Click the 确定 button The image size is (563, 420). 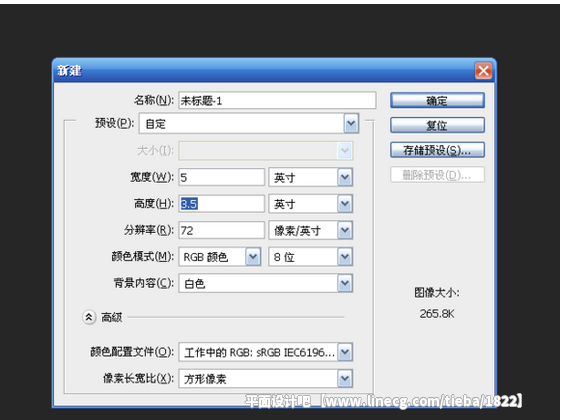click(437, 100)
